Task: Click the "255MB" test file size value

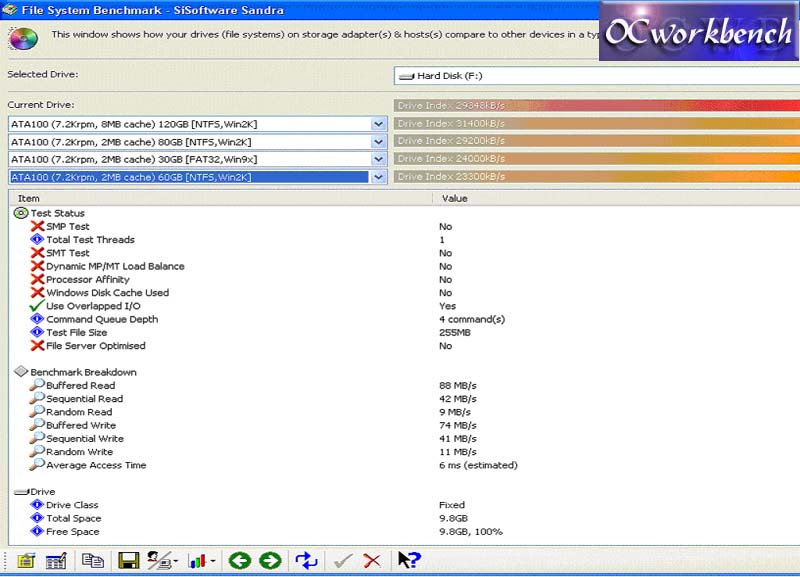Action: pyautogui.click(x=455, y=333)
